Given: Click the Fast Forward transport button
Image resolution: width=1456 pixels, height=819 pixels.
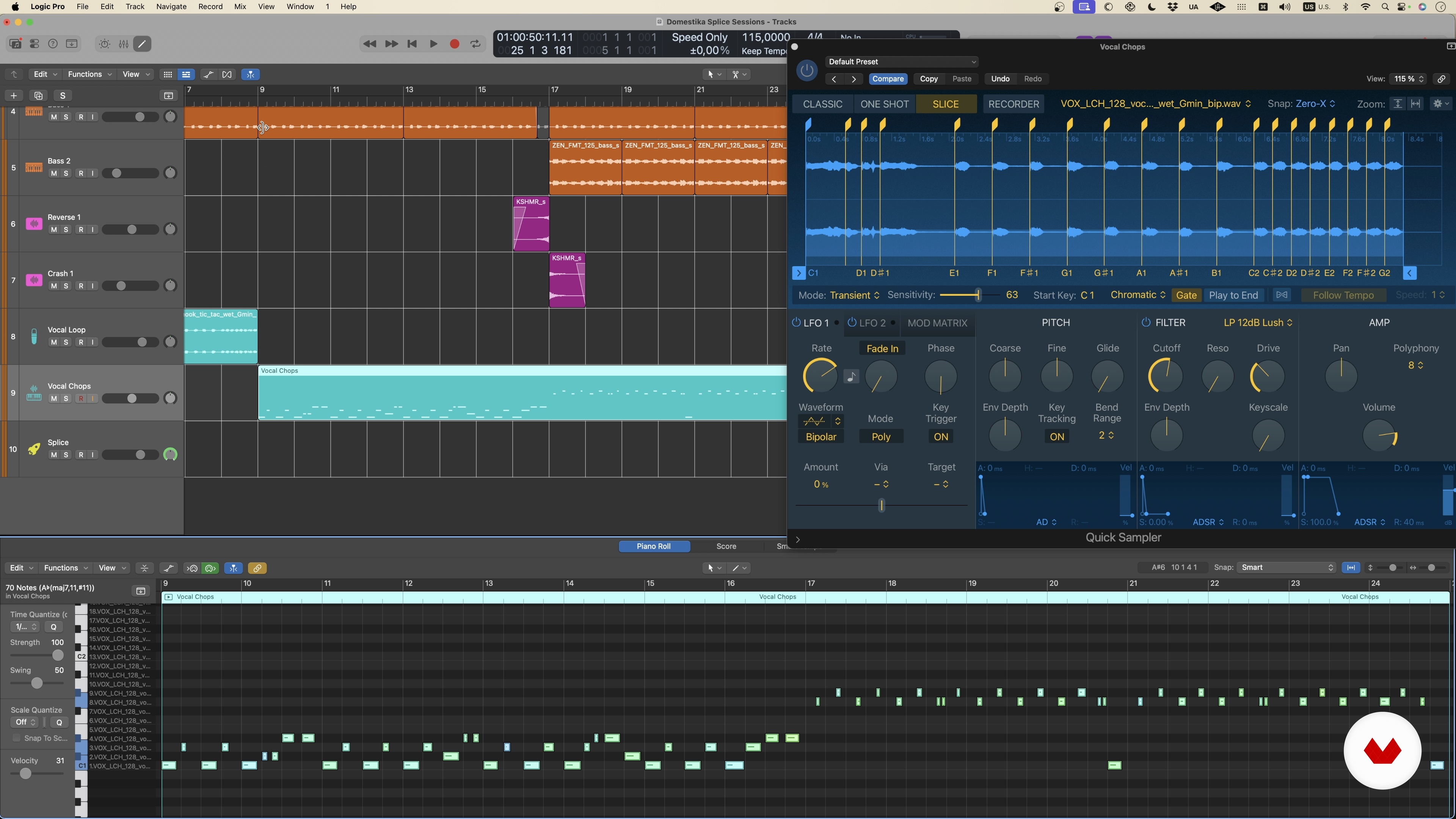Looking at the screenshot, I should coord(391,44).
